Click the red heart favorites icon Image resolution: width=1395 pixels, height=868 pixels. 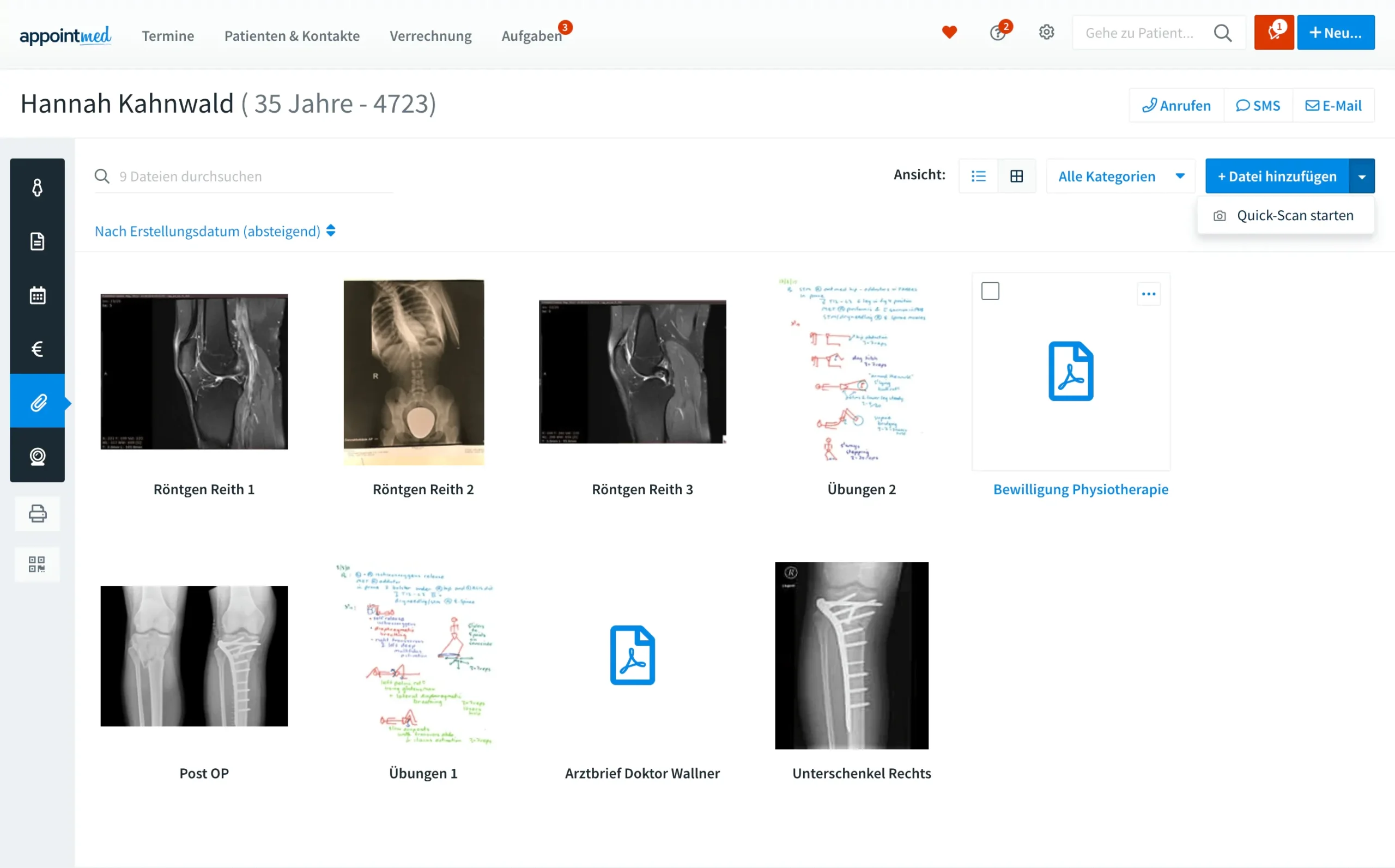949,33
